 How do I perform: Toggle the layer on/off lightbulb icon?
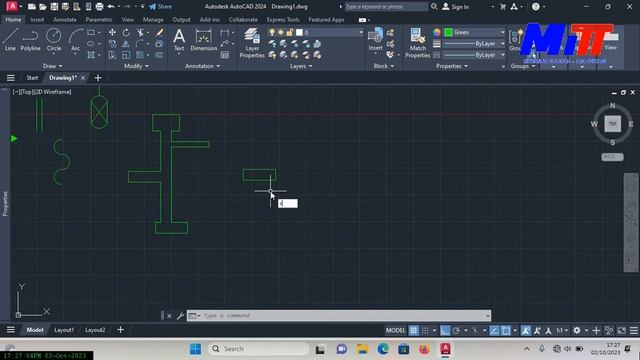272,32
